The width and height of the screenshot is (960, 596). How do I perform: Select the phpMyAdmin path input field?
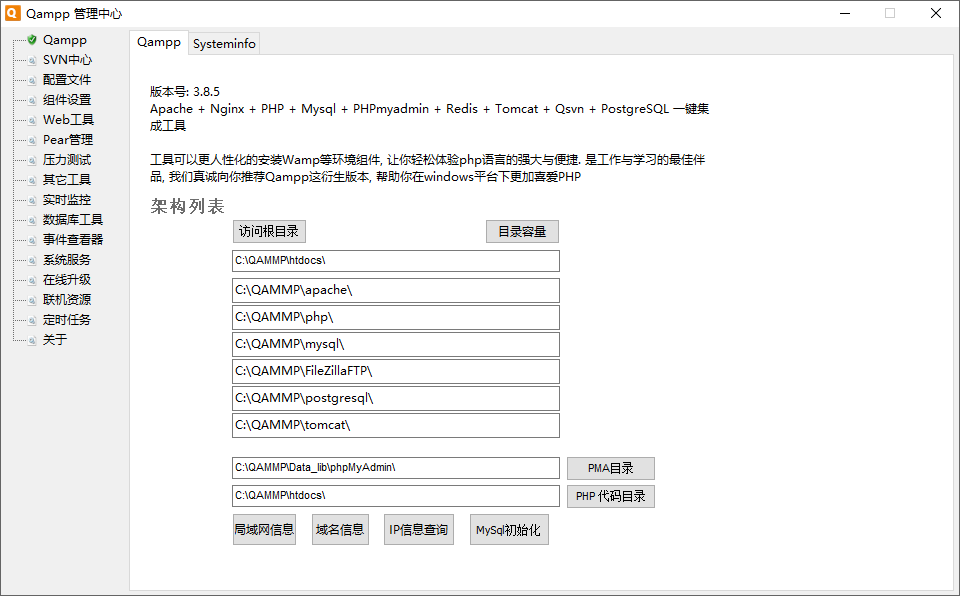click(394, 467)
